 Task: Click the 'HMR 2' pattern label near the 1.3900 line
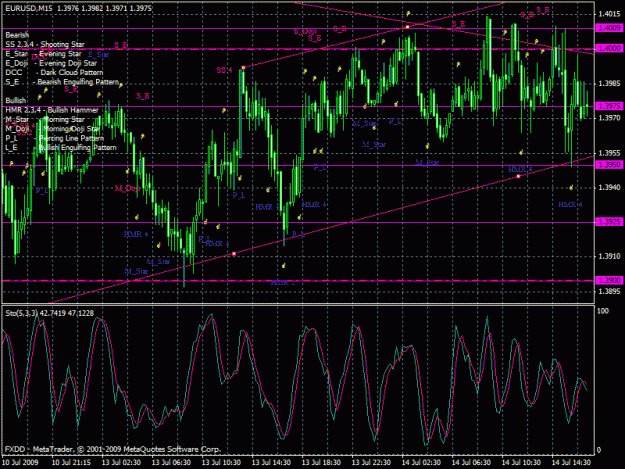tap(283, 283)
